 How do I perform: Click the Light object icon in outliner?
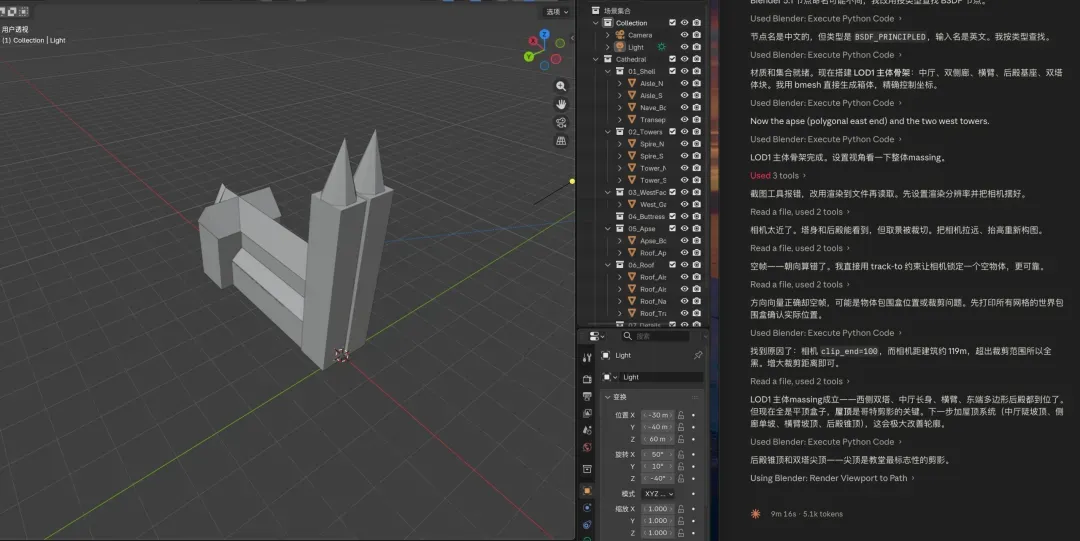tap(620, 47)
